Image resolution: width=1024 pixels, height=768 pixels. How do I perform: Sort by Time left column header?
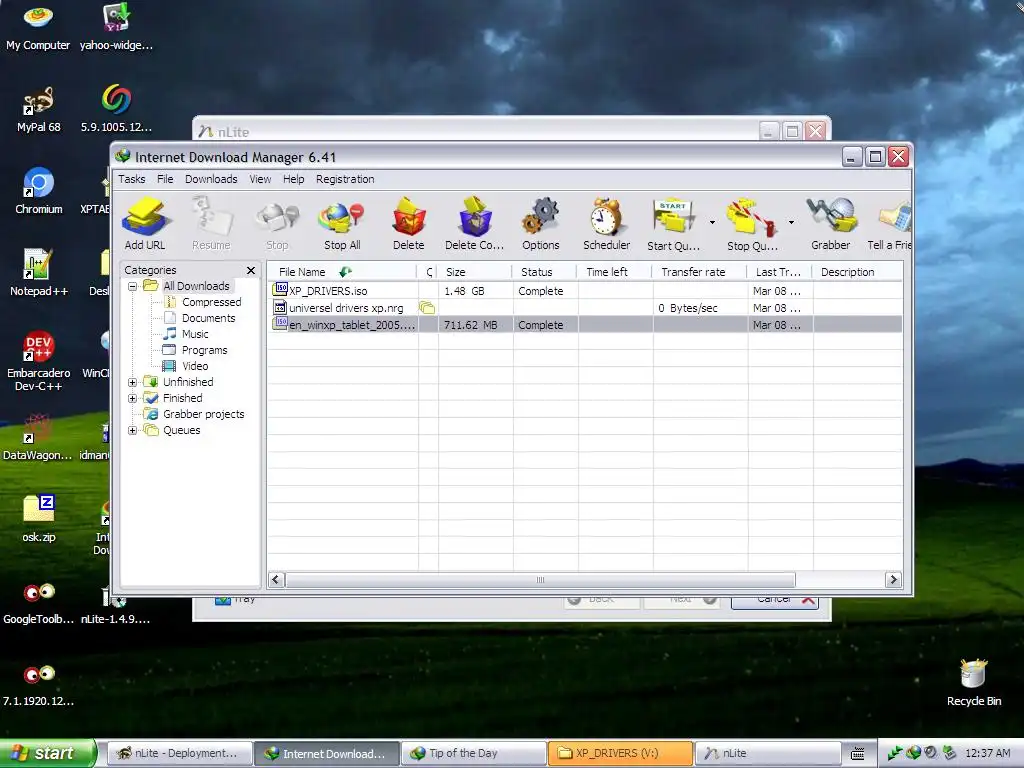[x=614, y=272]
